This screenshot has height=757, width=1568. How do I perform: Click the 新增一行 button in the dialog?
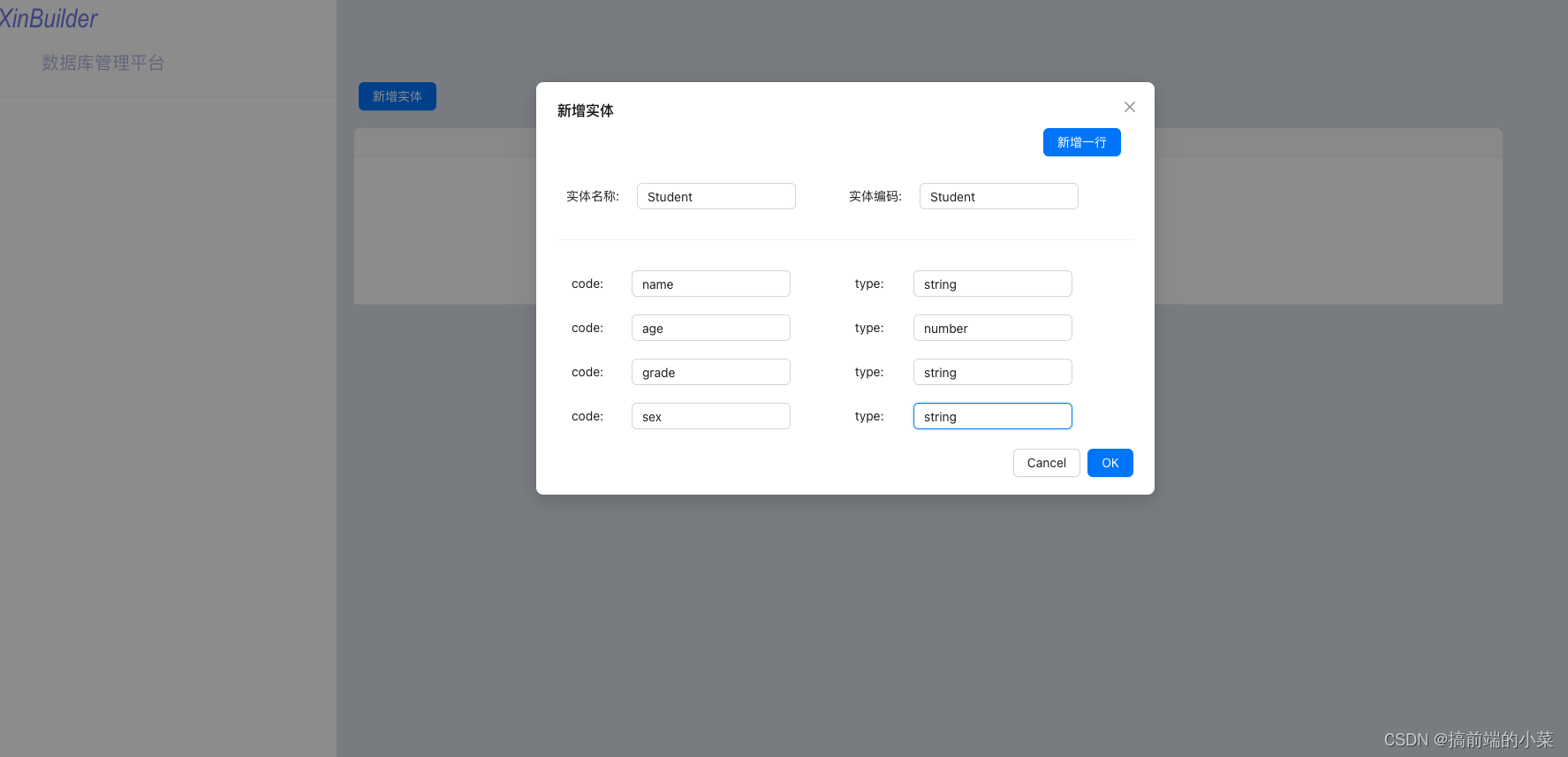coord(1081,142)
